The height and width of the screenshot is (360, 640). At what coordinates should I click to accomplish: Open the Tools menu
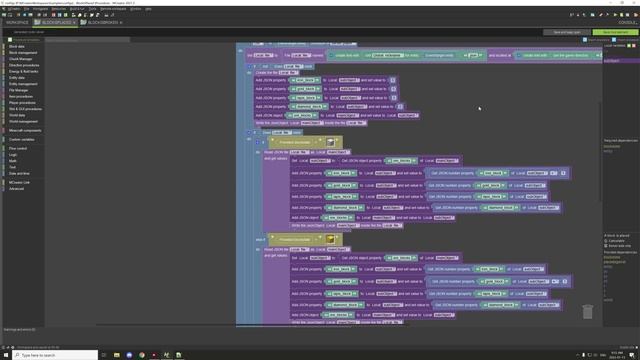93,9
